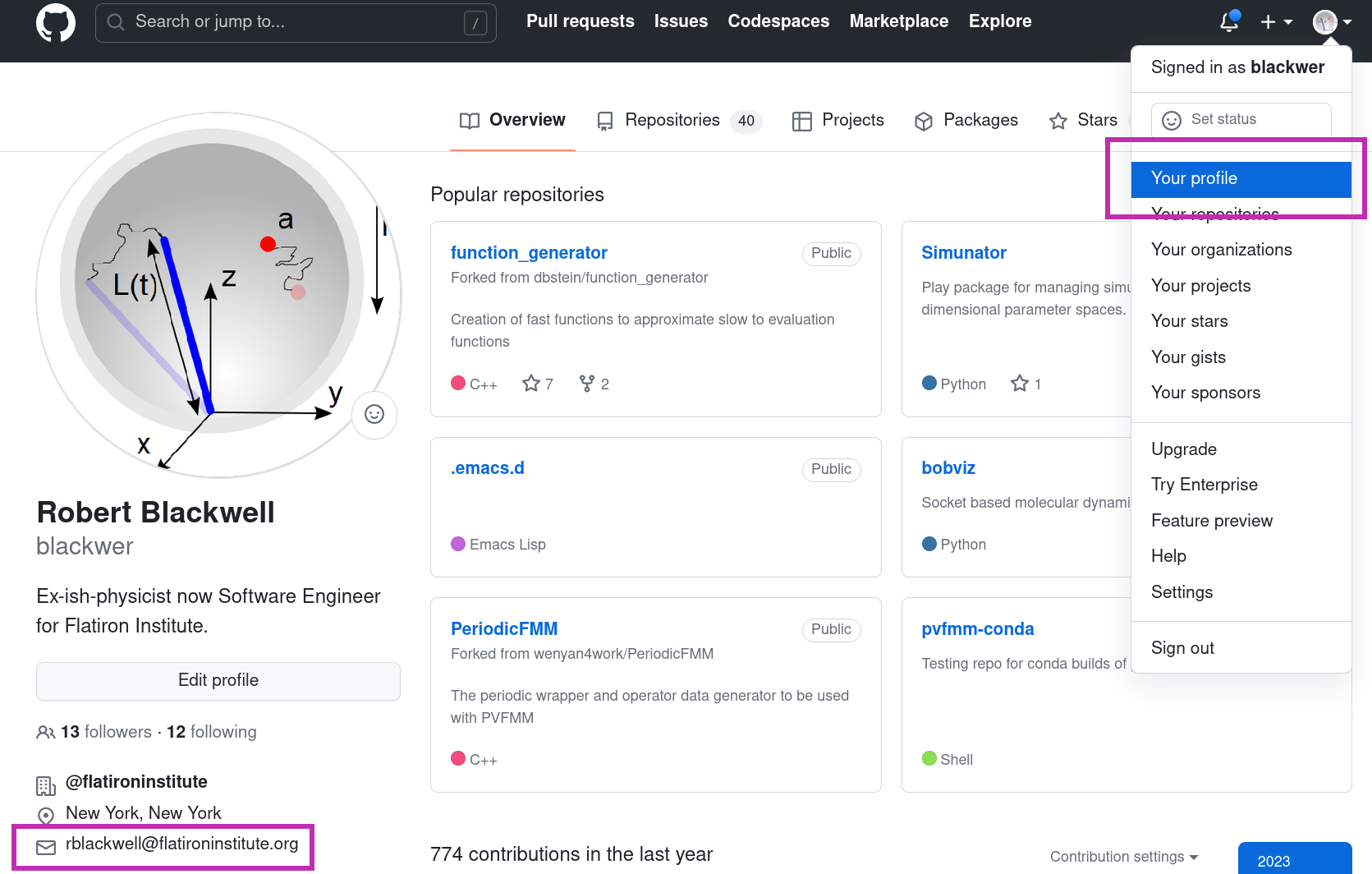This screenshot has height=874, width=1372.
Task: Open the 13 followers link
Action: click(x=106, y=732)
